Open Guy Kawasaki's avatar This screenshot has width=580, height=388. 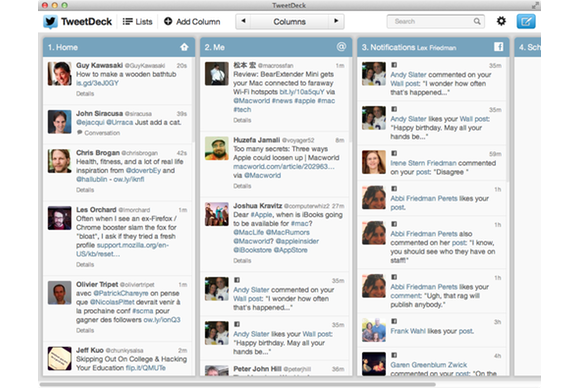click(x=60, y=74)
